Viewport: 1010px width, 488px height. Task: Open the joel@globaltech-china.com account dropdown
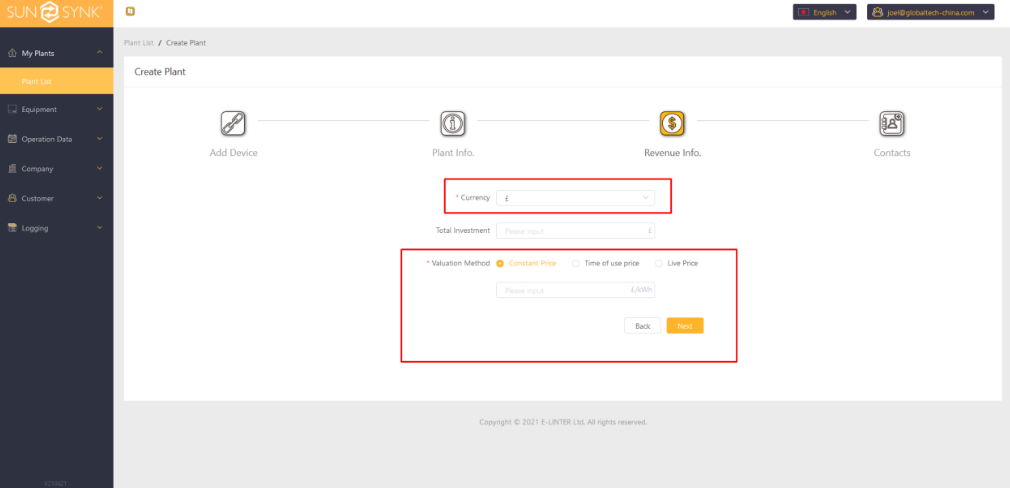tap(931, 12)
